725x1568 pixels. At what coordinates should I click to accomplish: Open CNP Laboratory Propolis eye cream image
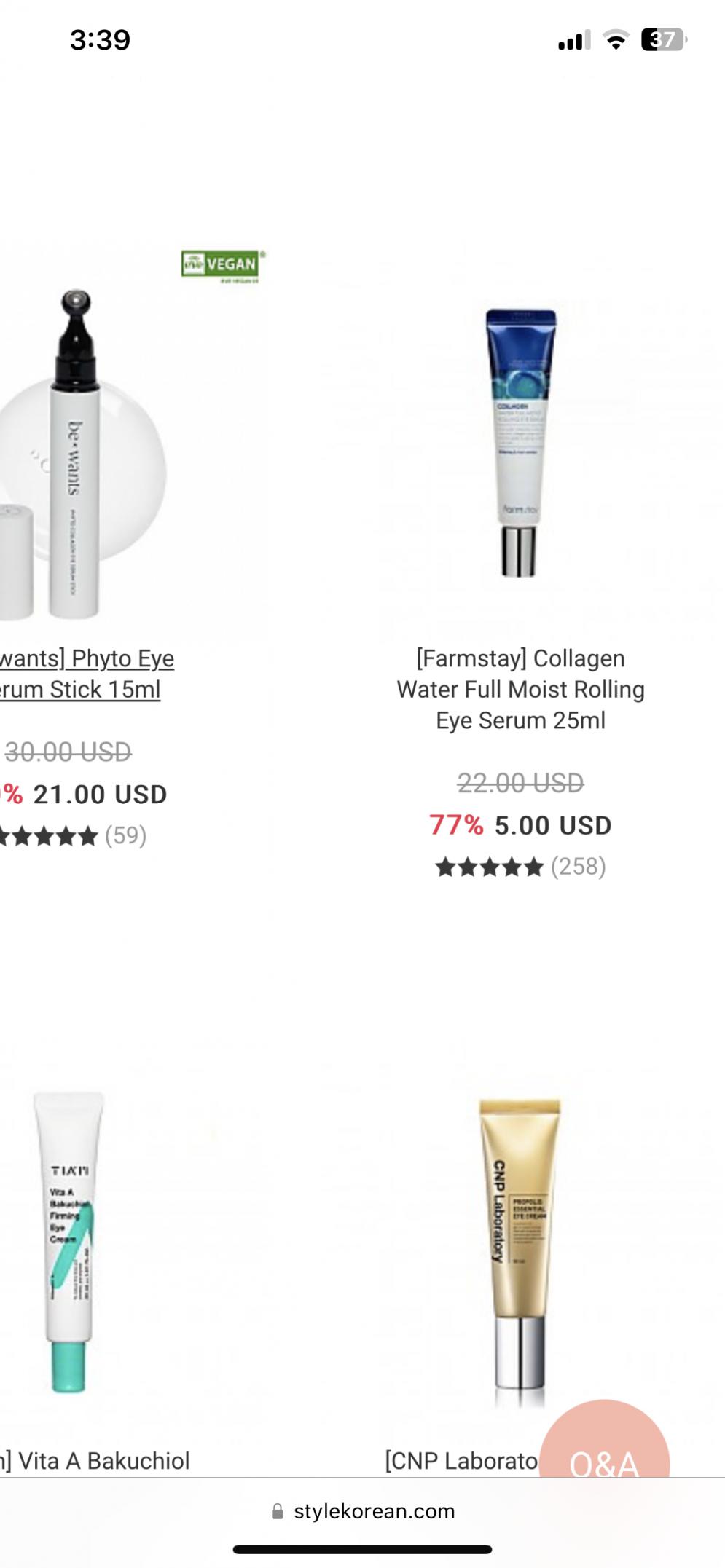520,1249
